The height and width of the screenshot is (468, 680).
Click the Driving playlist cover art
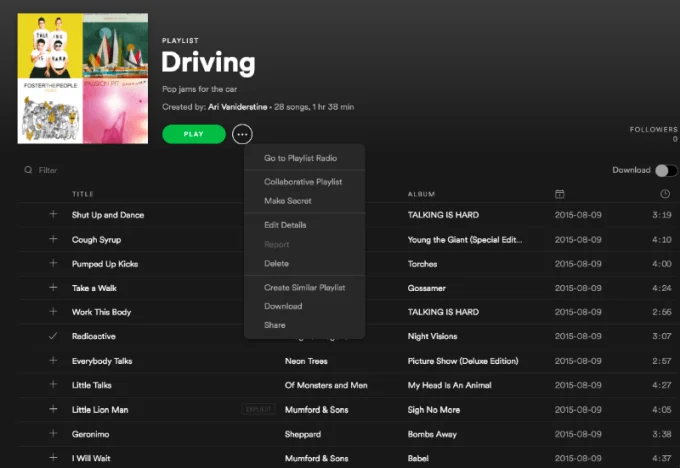82,78
